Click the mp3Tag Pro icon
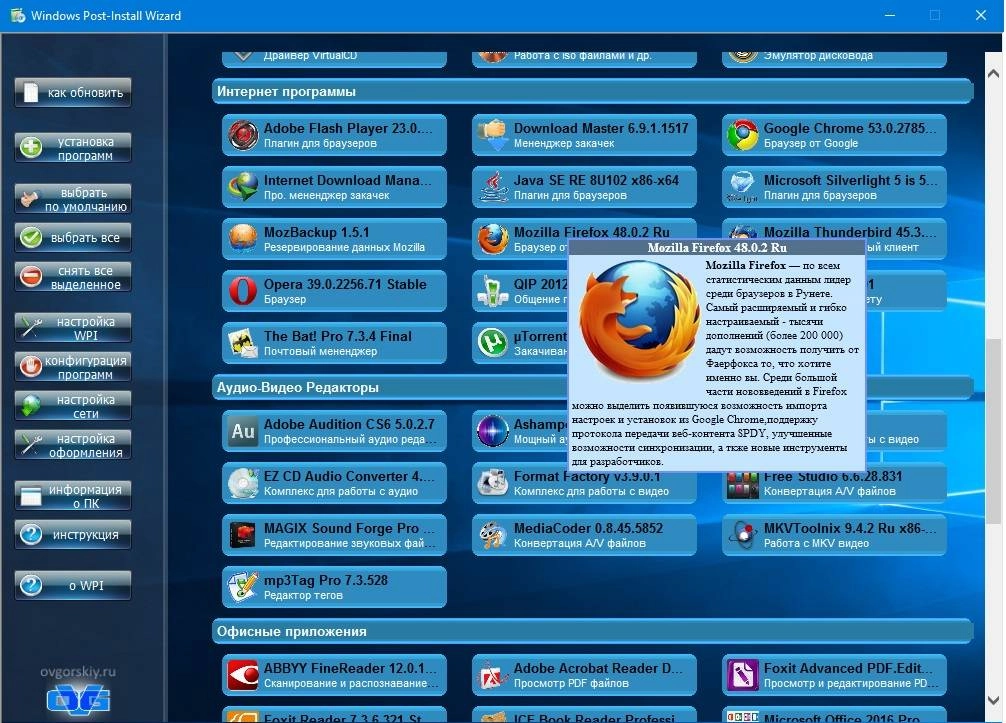The height and width of the screenshot is (723, 1006). [243, 587]
